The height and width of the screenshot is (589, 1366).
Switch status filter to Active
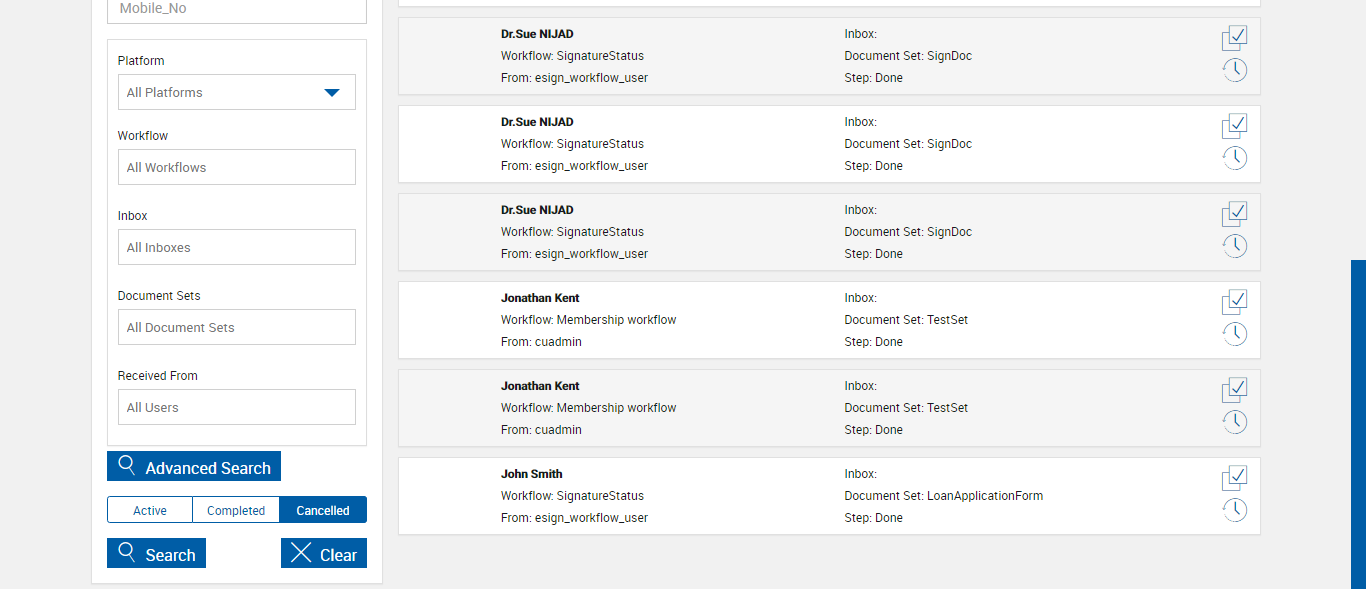click(150, 510)
